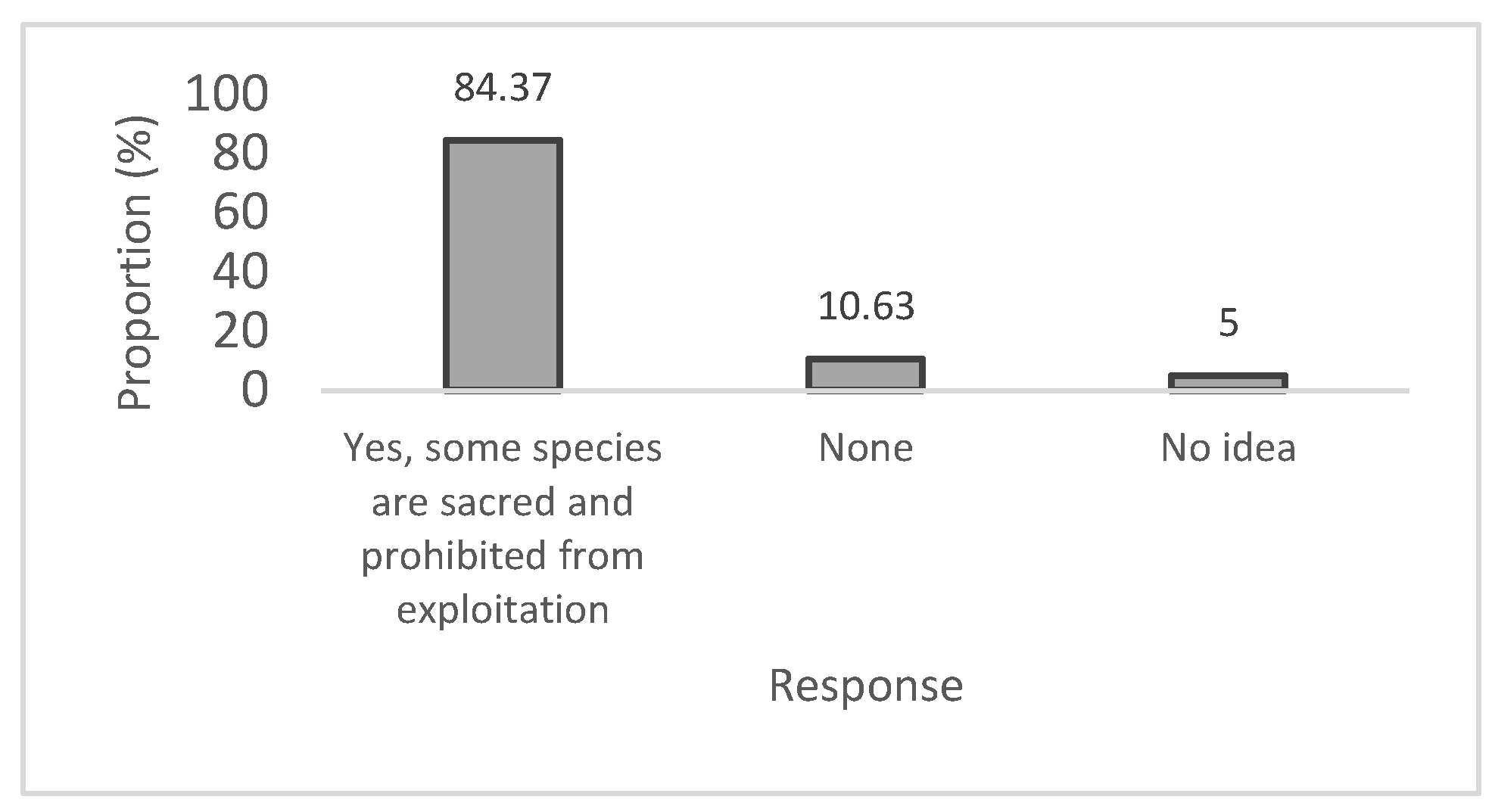Viewport: 1495px width, 812px height.
Task: Click the 60 tick on the vertical axis
Action: click(241, 213)
